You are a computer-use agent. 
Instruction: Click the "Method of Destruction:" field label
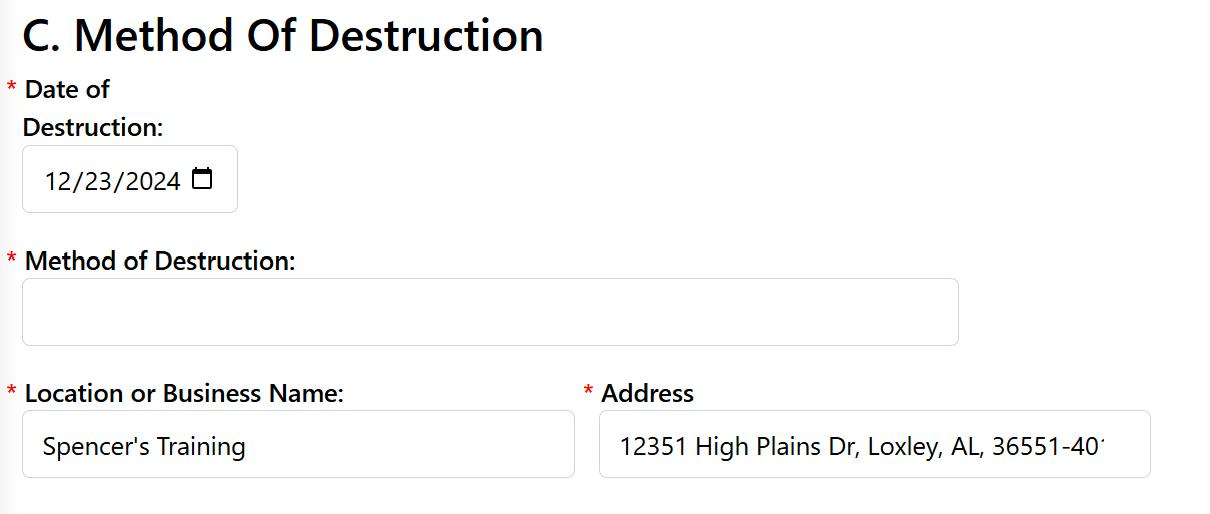point(160,261)
